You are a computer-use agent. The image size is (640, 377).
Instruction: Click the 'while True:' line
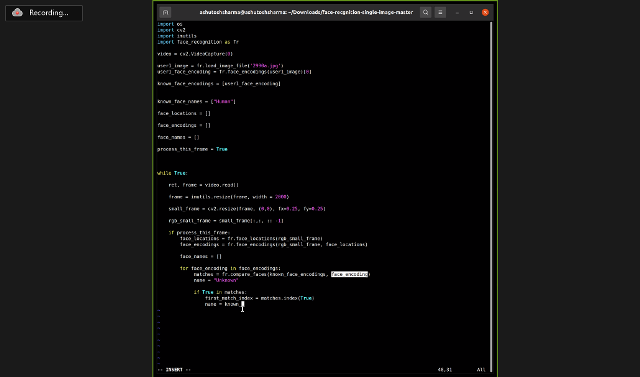(172, 173)
